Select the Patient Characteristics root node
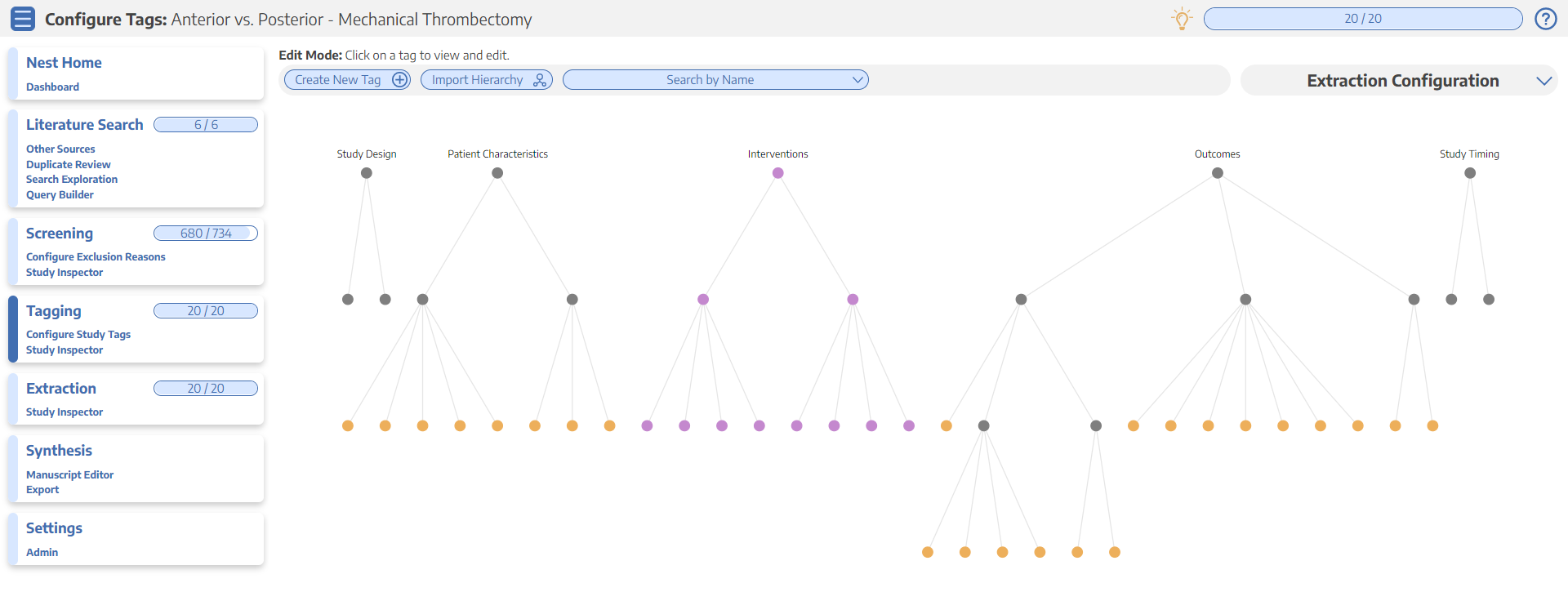The width and height of the screenshot is (1568, 592). (497, 173)
